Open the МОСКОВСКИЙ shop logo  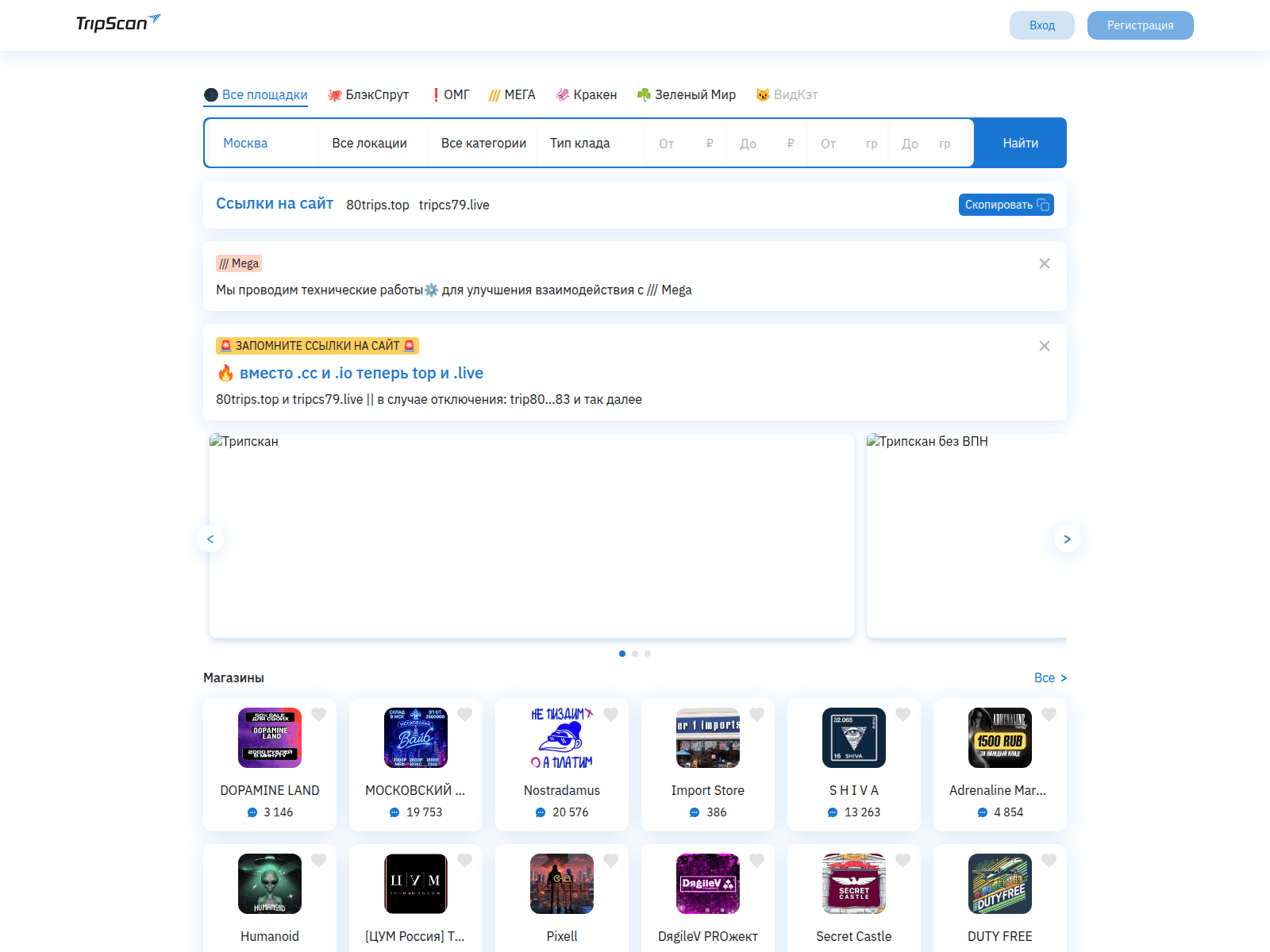click(416, 738)
